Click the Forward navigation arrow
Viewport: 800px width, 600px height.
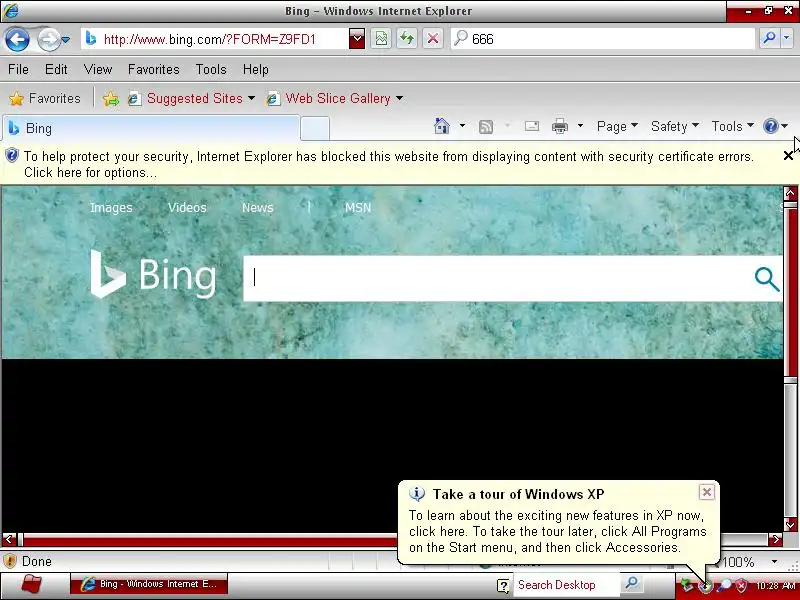click(x=48, y=39)
